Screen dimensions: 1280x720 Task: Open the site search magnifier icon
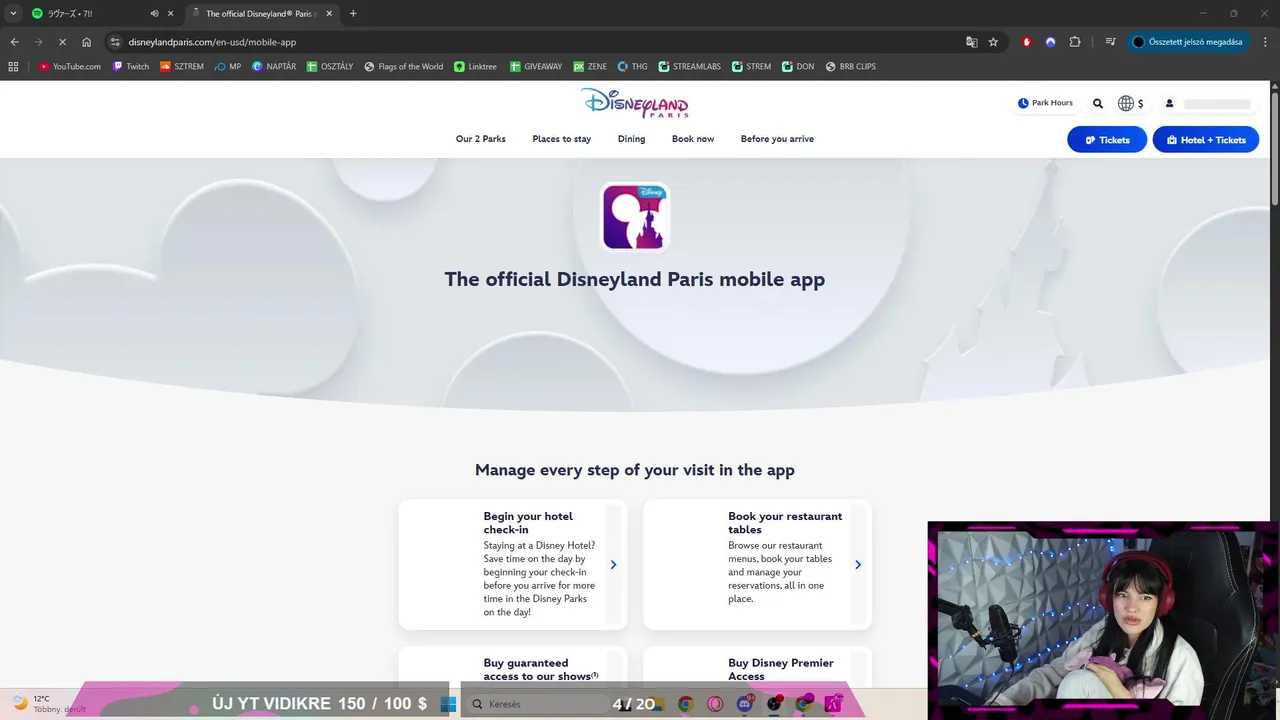pos(1098,103)
